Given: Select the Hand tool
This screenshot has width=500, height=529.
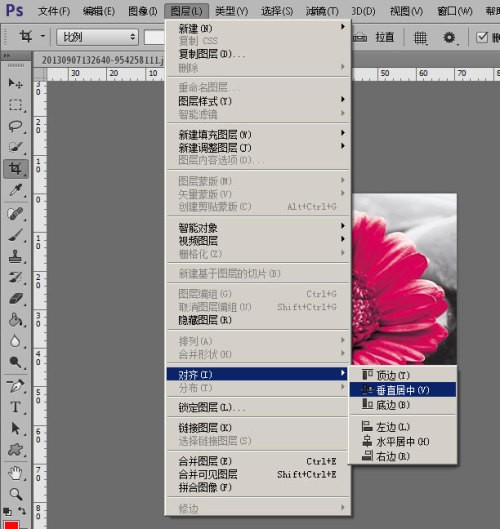Looking at the screenshot, I should tap(15, 473).
